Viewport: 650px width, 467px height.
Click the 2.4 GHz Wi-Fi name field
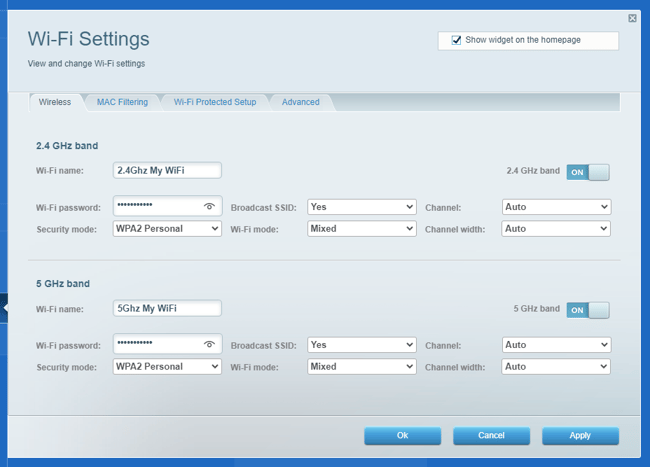[x=167, y=170]
